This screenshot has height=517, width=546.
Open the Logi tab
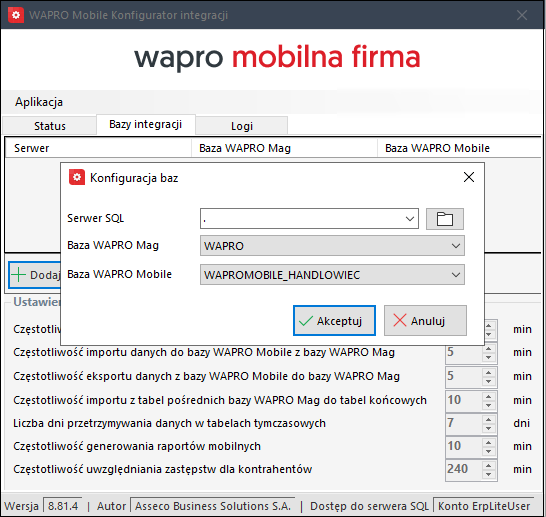(242, 126)
